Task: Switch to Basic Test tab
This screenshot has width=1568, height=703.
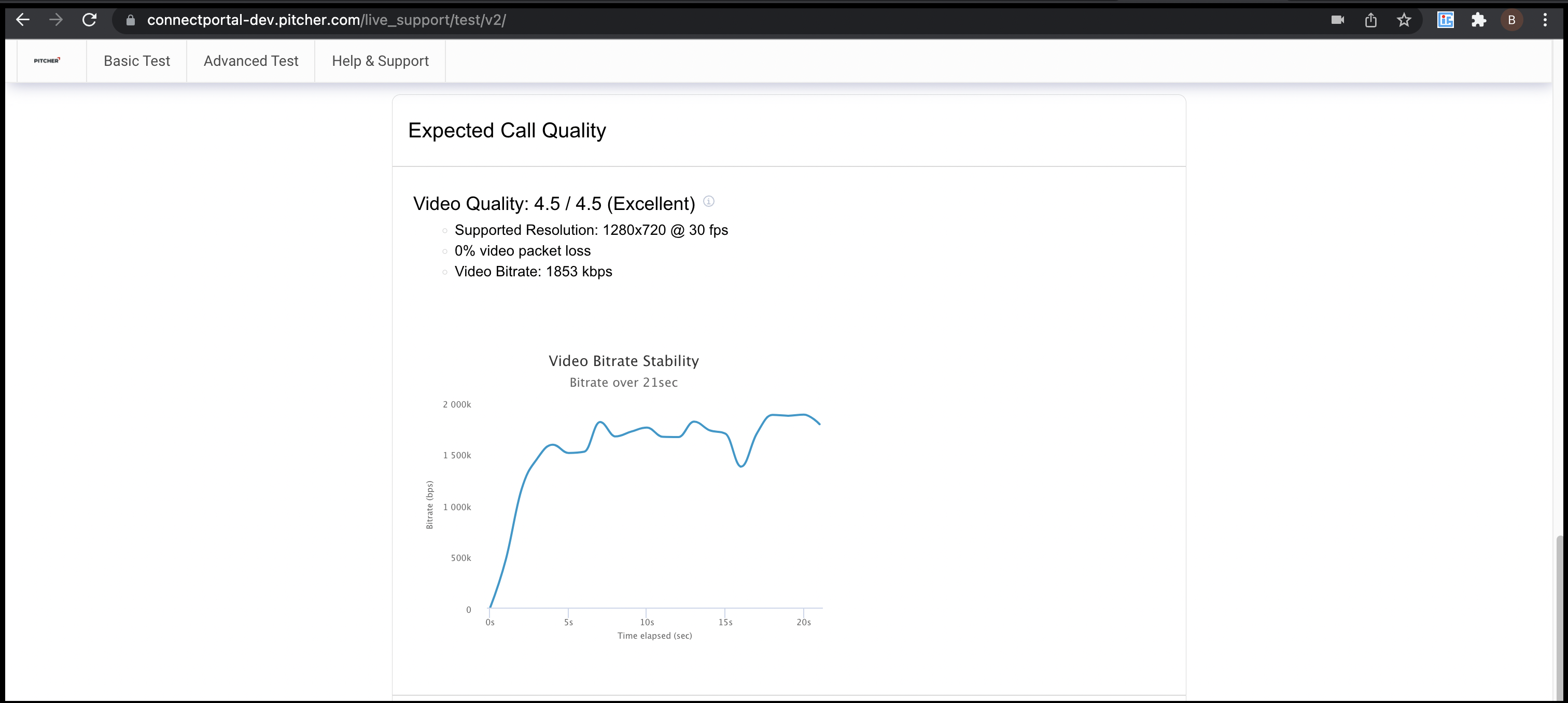Action: [137, 61]
